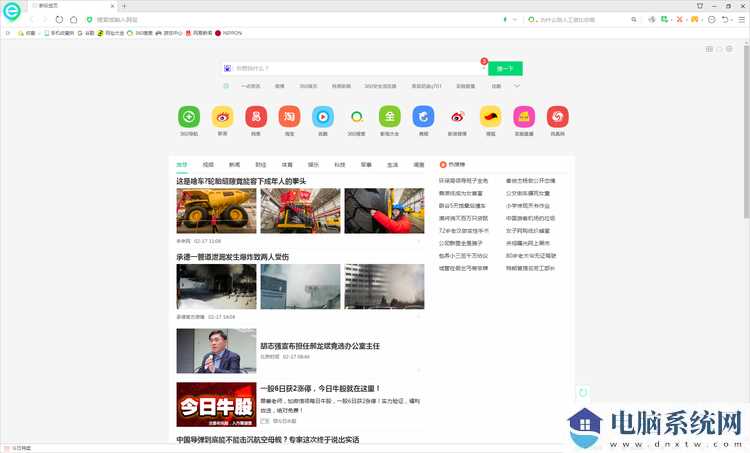Click the green extension icon in toolbar

pos(664,20)
